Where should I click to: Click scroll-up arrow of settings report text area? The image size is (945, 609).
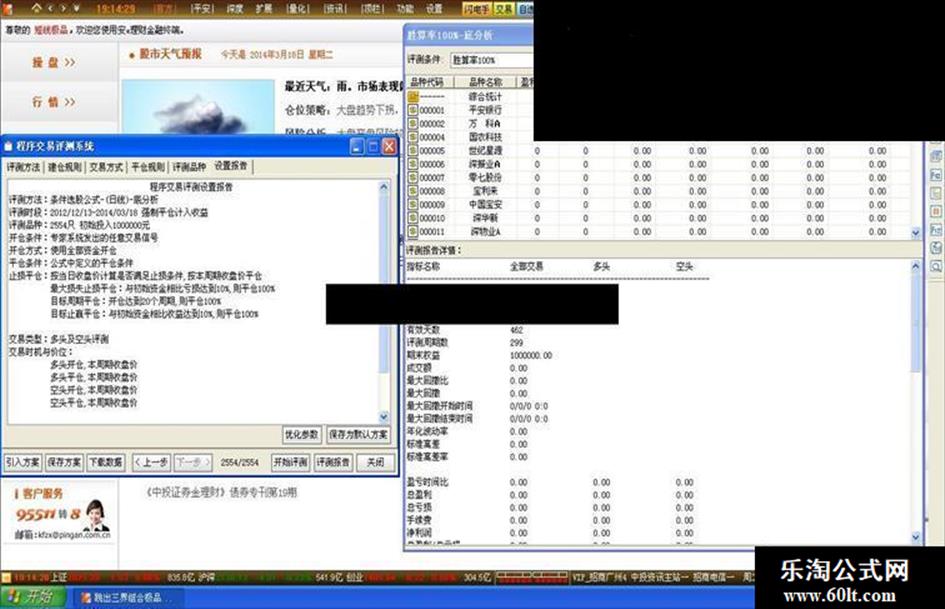(384, 187)
